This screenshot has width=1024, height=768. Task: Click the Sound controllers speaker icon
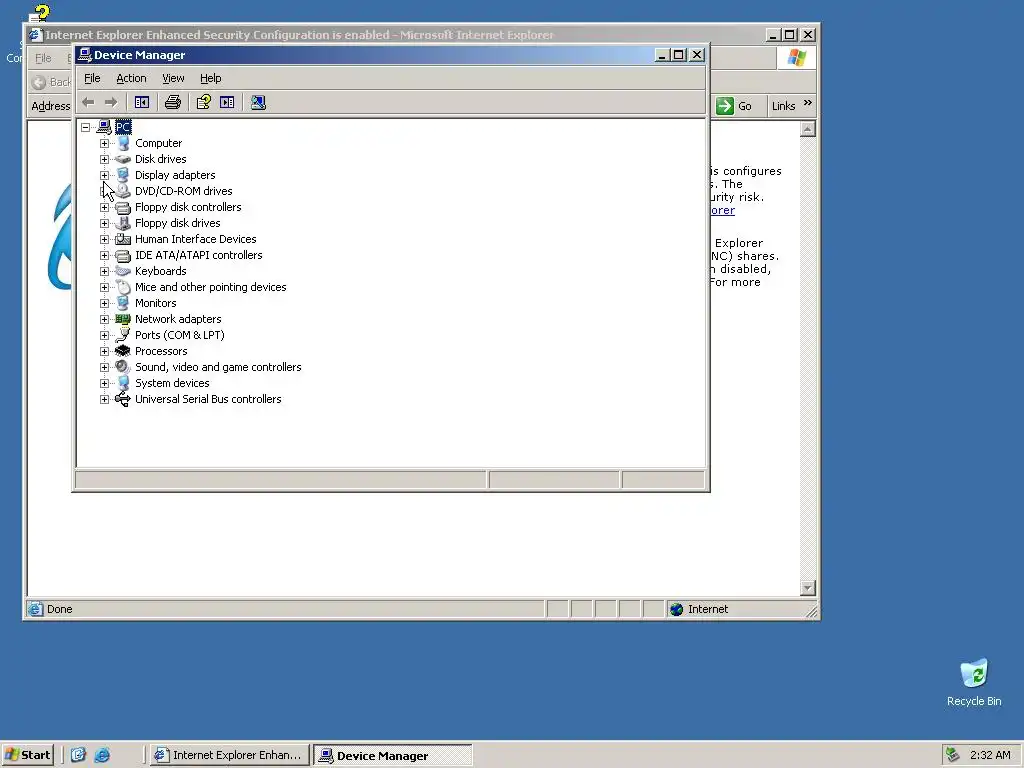tap(123, 367)
